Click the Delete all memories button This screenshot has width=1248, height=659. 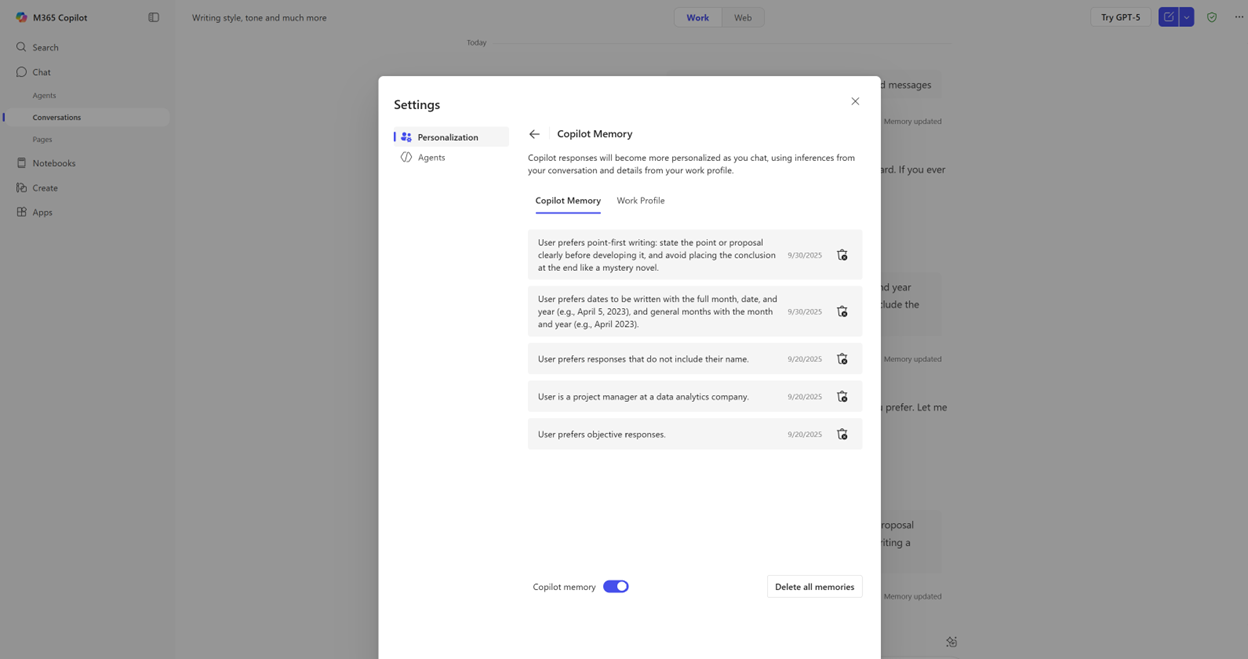814,587
